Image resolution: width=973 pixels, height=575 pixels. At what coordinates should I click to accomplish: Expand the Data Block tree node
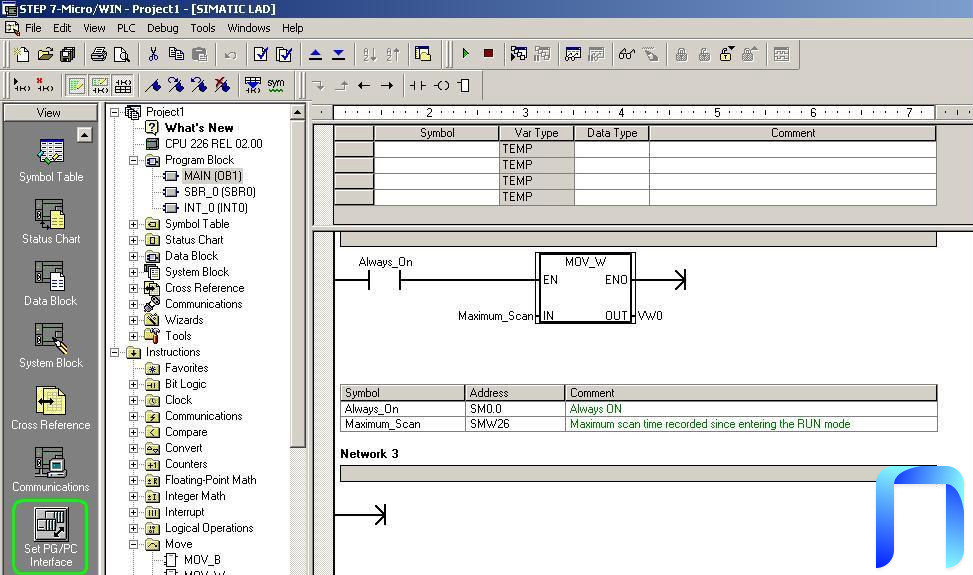coord(133,256)
